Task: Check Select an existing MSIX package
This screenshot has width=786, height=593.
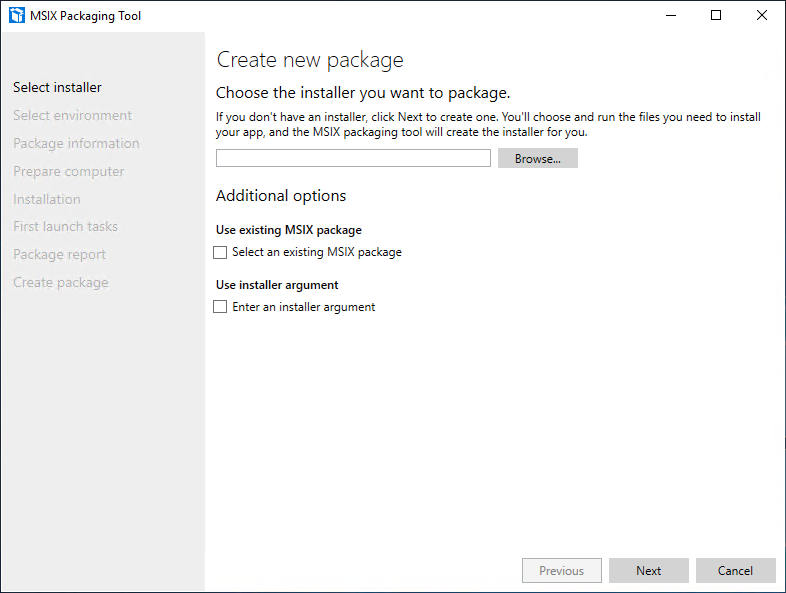Action: point(220,252)
